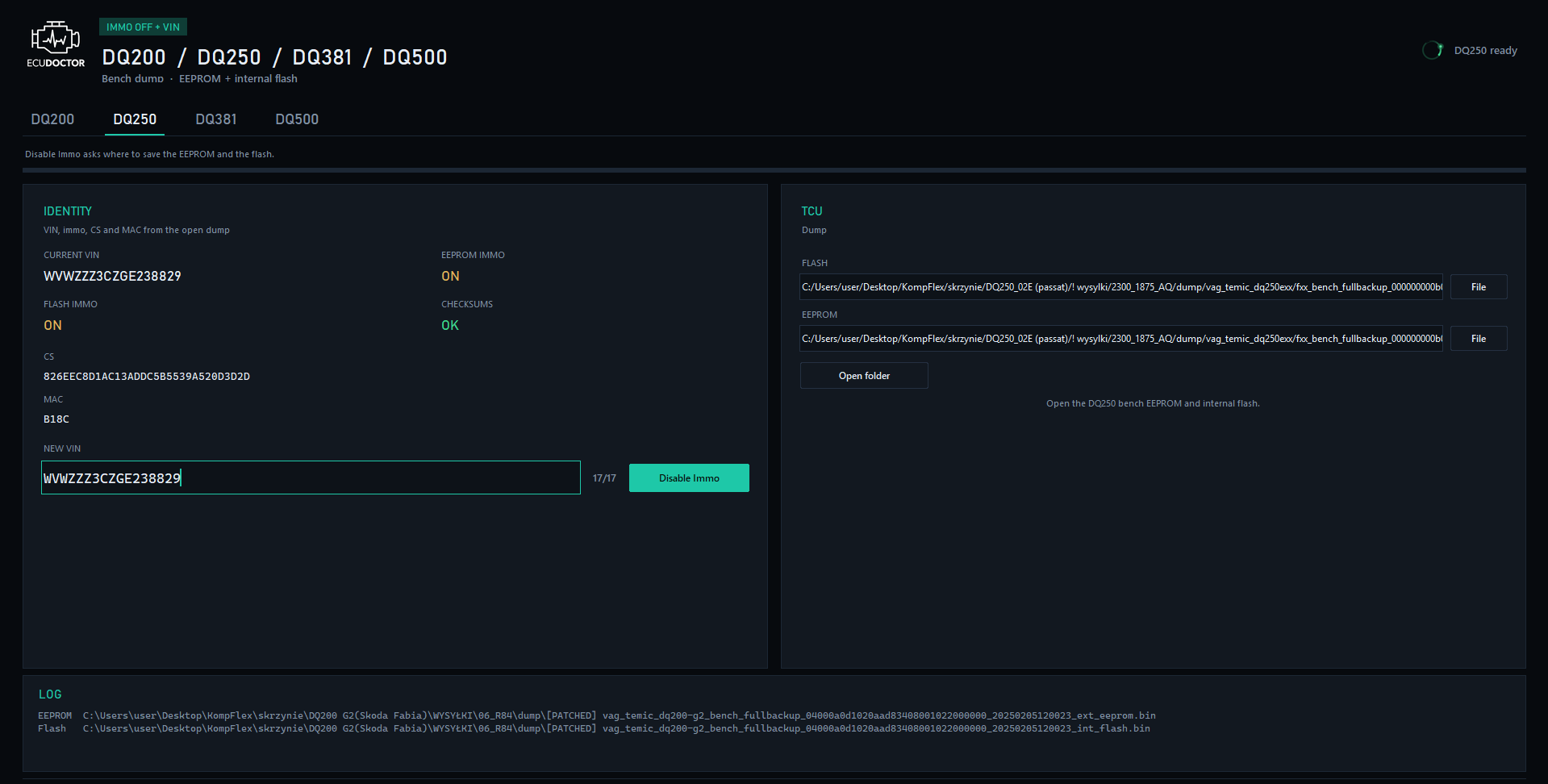Switch to the DQ200 tab
This screenshot has width=1548, height=784.
point(52,119)
